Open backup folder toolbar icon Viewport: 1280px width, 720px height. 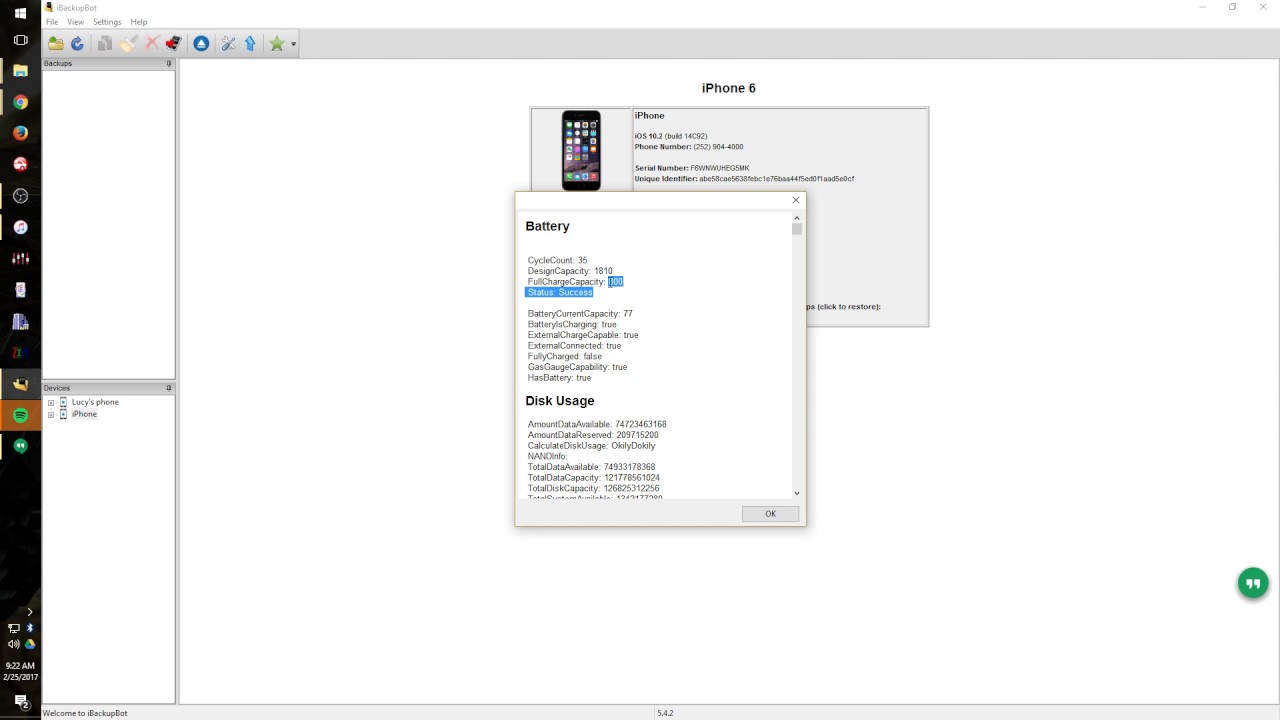pos(56,43)
